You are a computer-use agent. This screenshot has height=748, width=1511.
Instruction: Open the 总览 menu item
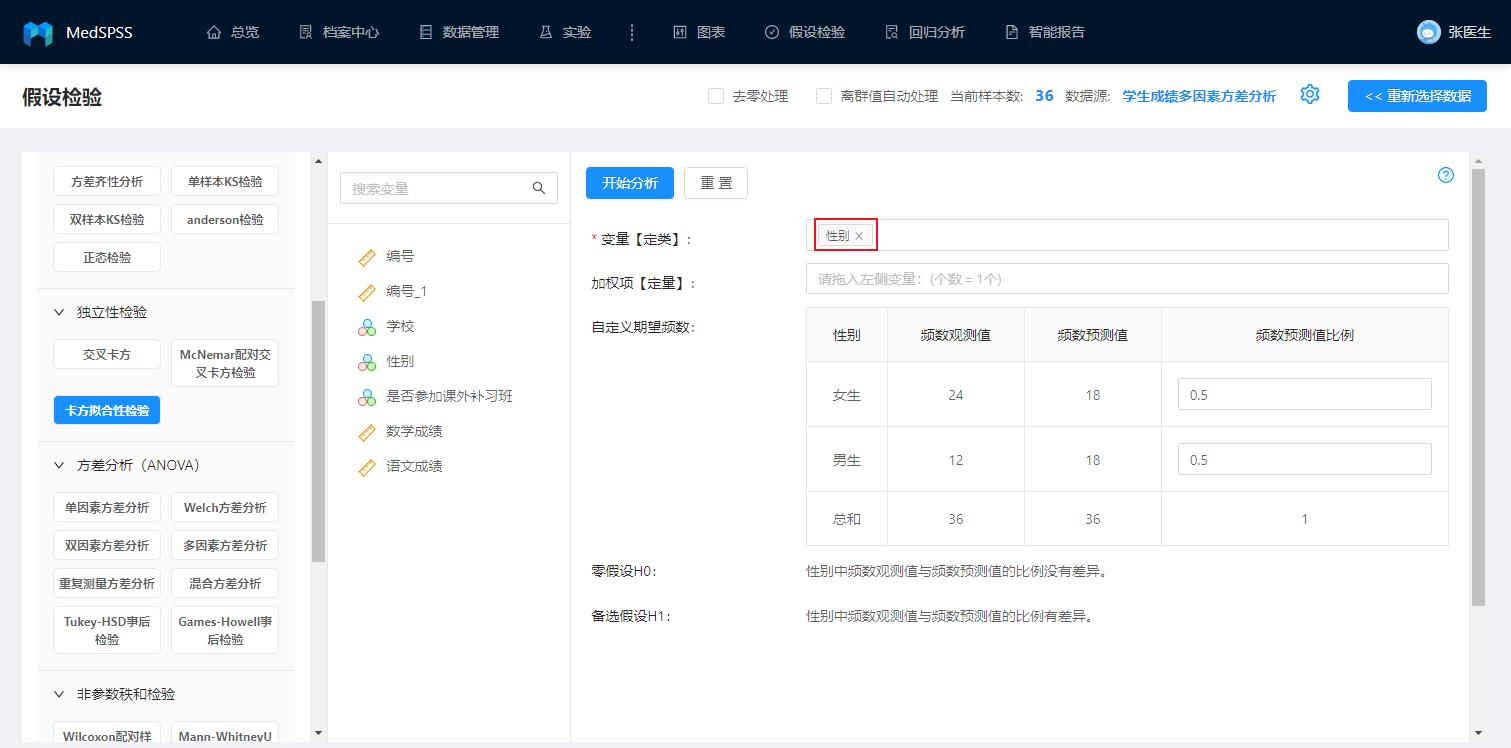(x=232, y=31)
